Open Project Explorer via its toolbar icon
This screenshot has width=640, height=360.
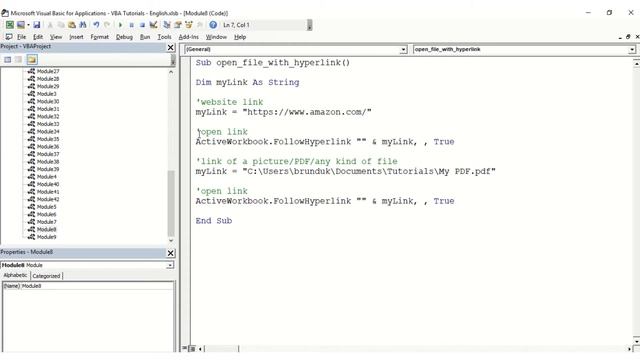pos(167,25)
